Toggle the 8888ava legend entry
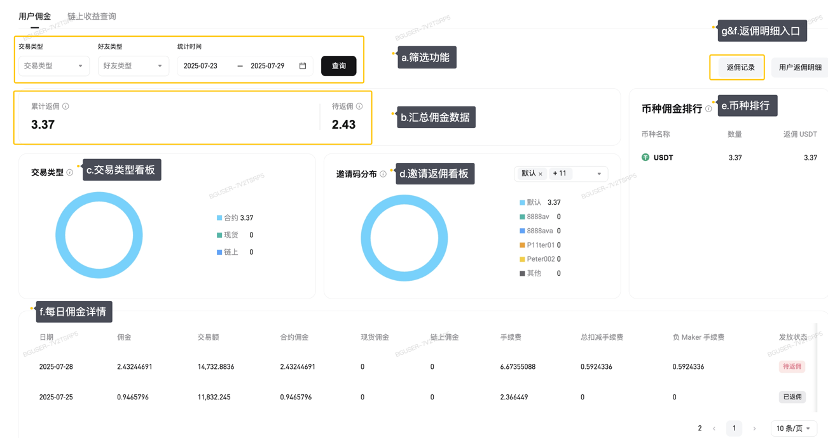The width and height of the screenshot is (828, 438). point(540,231)
